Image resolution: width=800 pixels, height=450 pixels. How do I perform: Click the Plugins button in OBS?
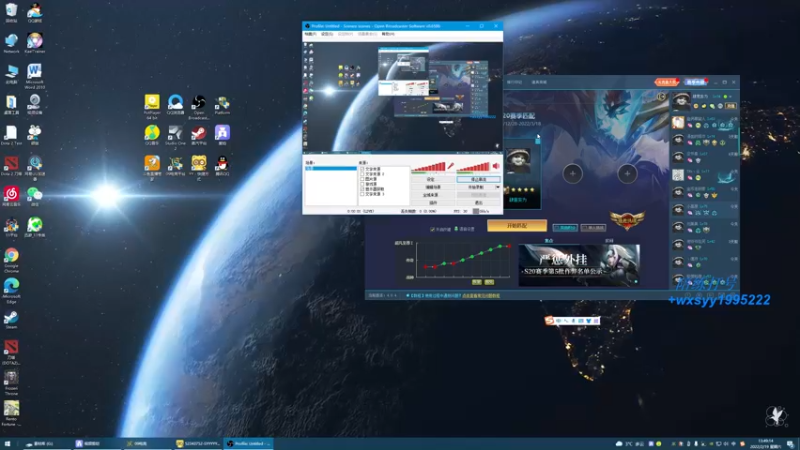pyautogui.click(x=433, y=203)
